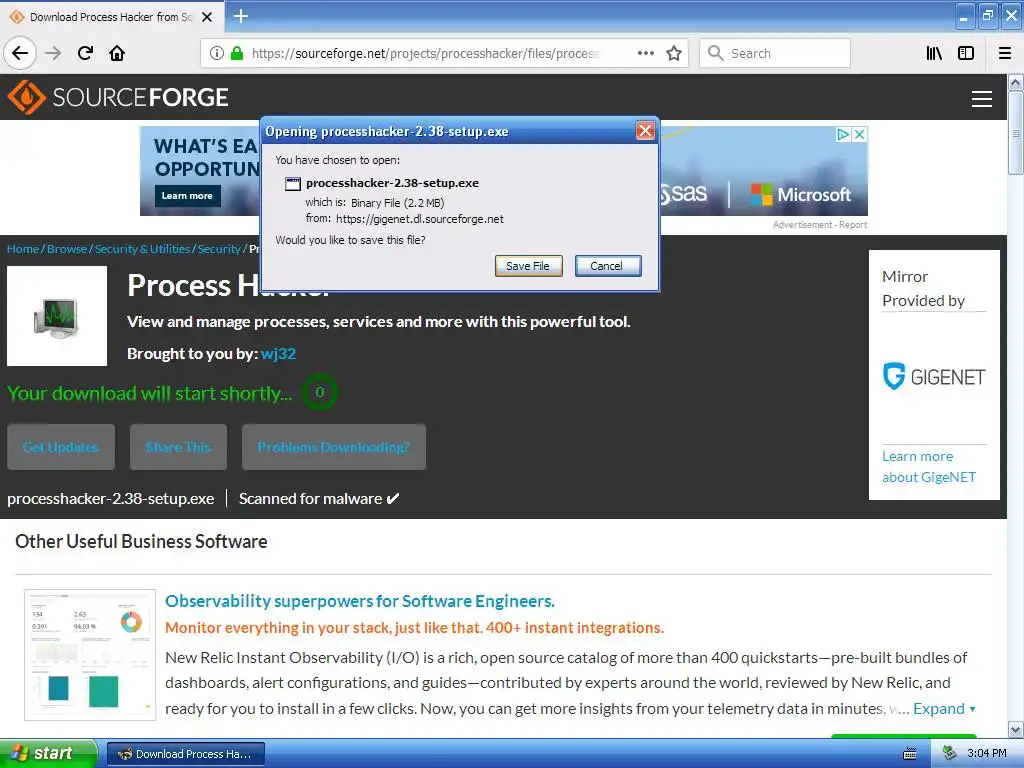1024x768 pixels.
Task: Open page actions three-dots menu
Action: (x=645, y=54)
